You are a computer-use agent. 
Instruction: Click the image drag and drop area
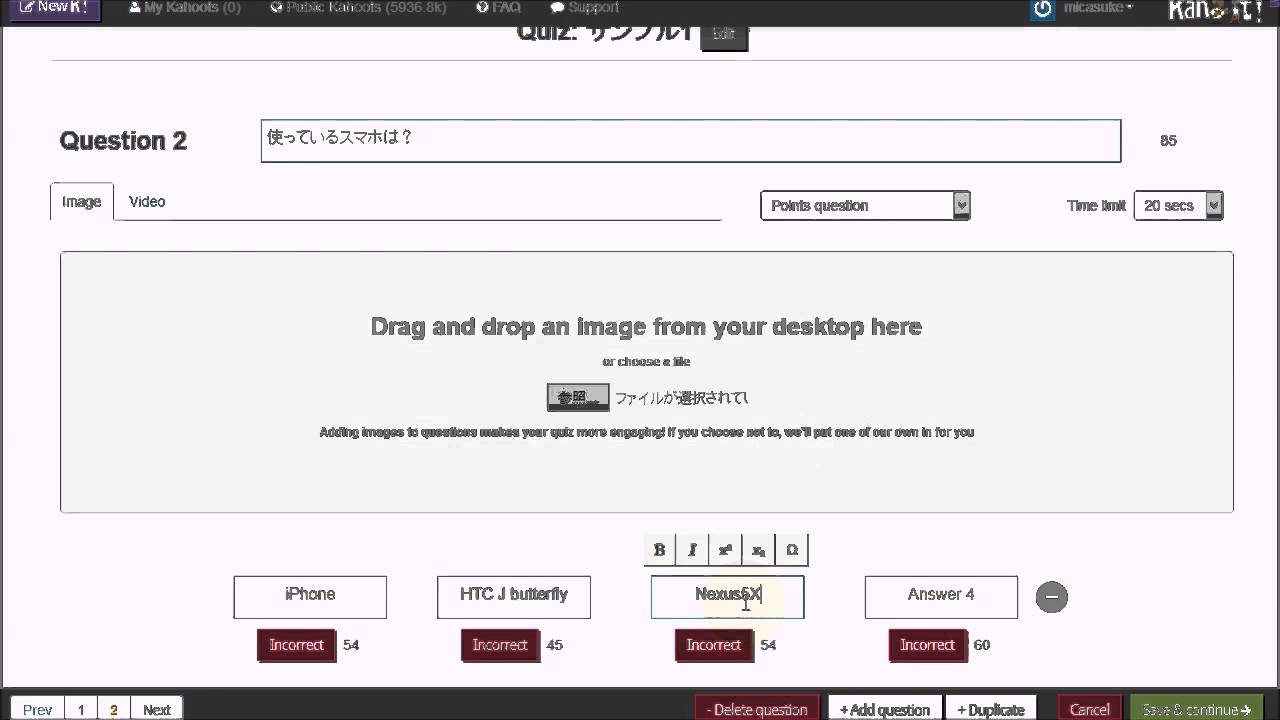click(647, 382)
